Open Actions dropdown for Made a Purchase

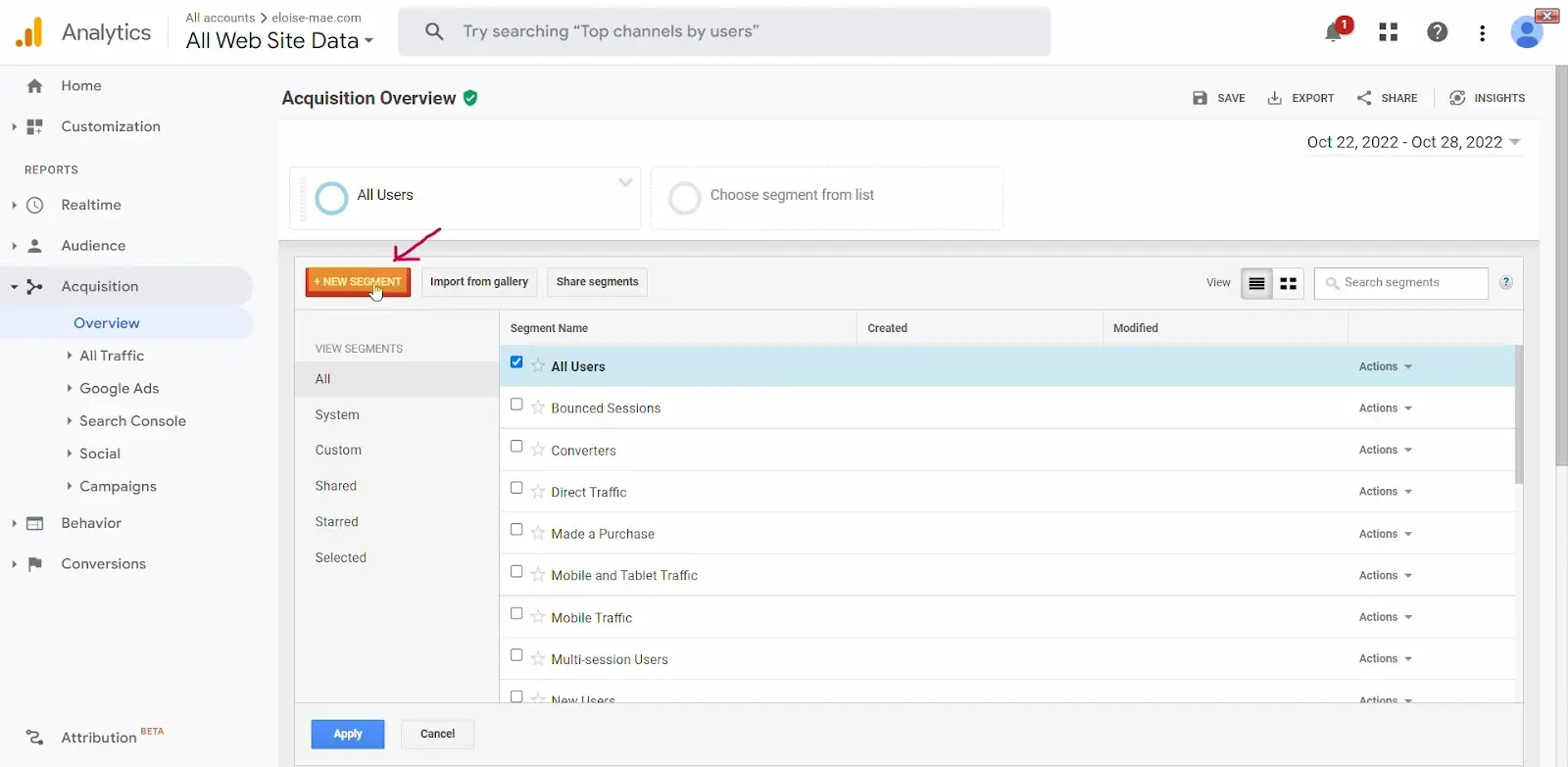point(1385,534)
